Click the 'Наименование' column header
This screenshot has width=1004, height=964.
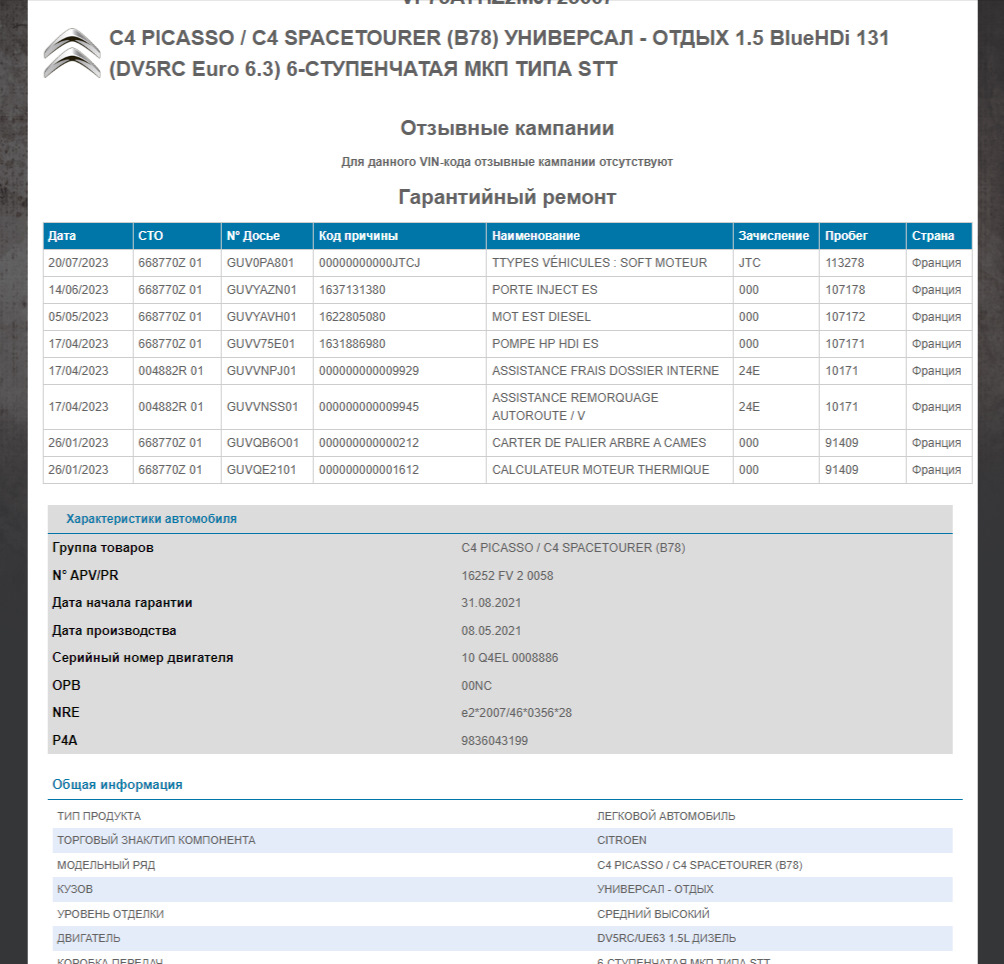(536, 236)
